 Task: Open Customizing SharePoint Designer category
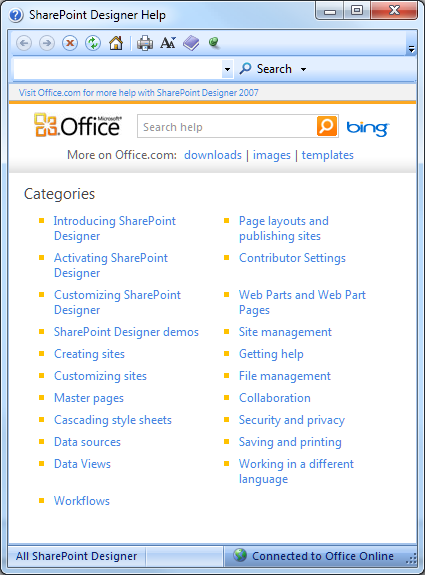click(x=117, y=302)
